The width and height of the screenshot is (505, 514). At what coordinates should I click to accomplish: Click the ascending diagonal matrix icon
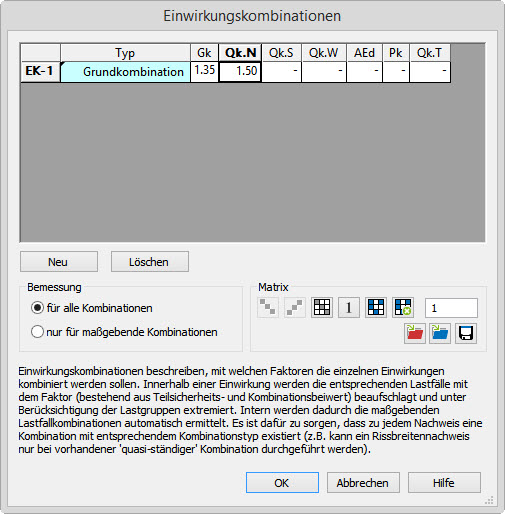(x=295, y=307)
